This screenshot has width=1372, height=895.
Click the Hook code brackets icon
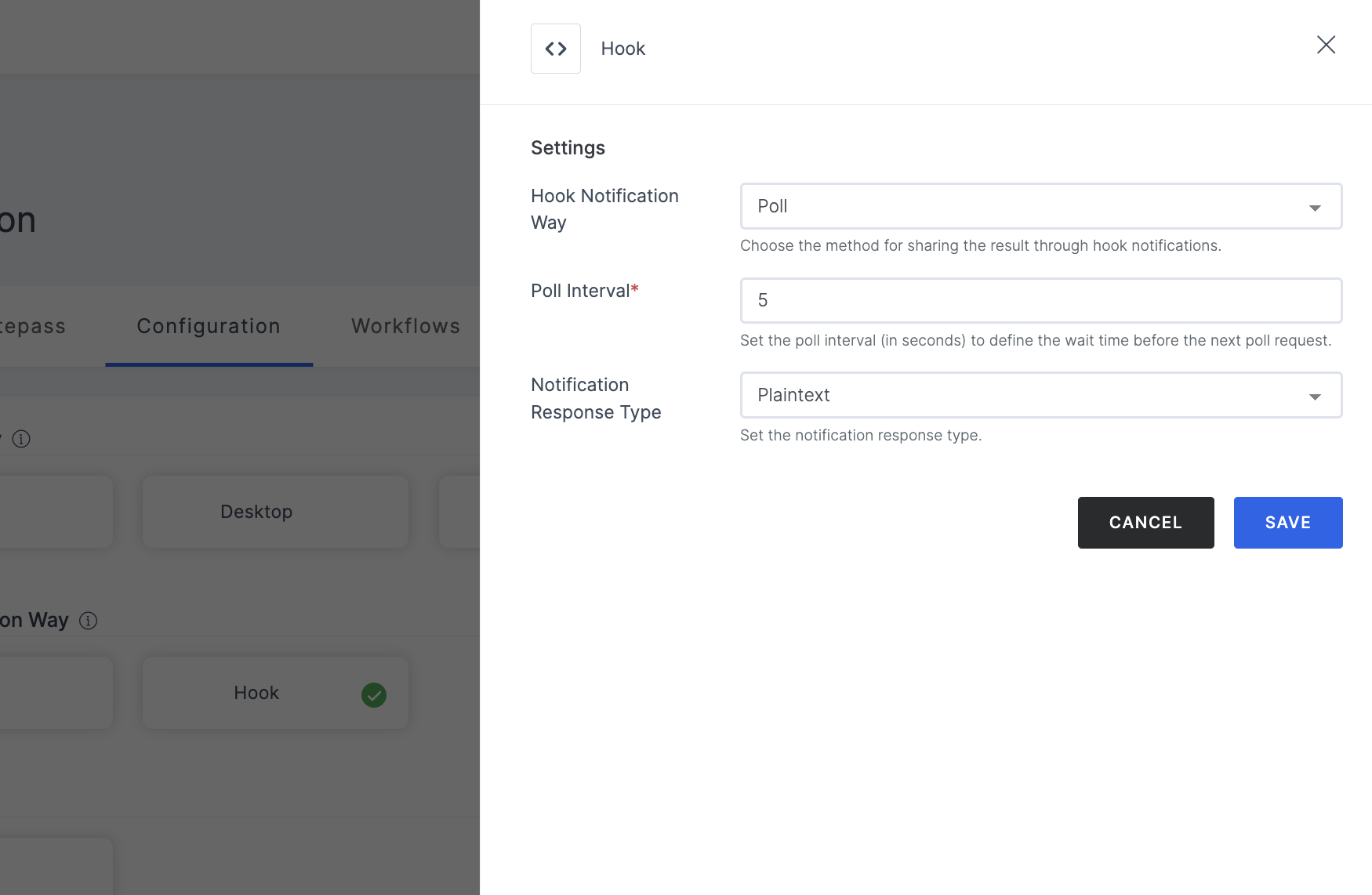[x=555, y=49]
